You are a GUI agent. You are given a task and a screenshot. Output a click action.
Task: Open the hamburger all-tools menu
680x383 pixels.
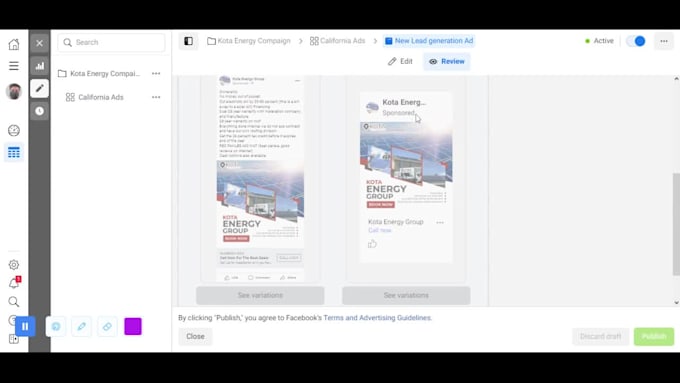[x=14, y=66]
